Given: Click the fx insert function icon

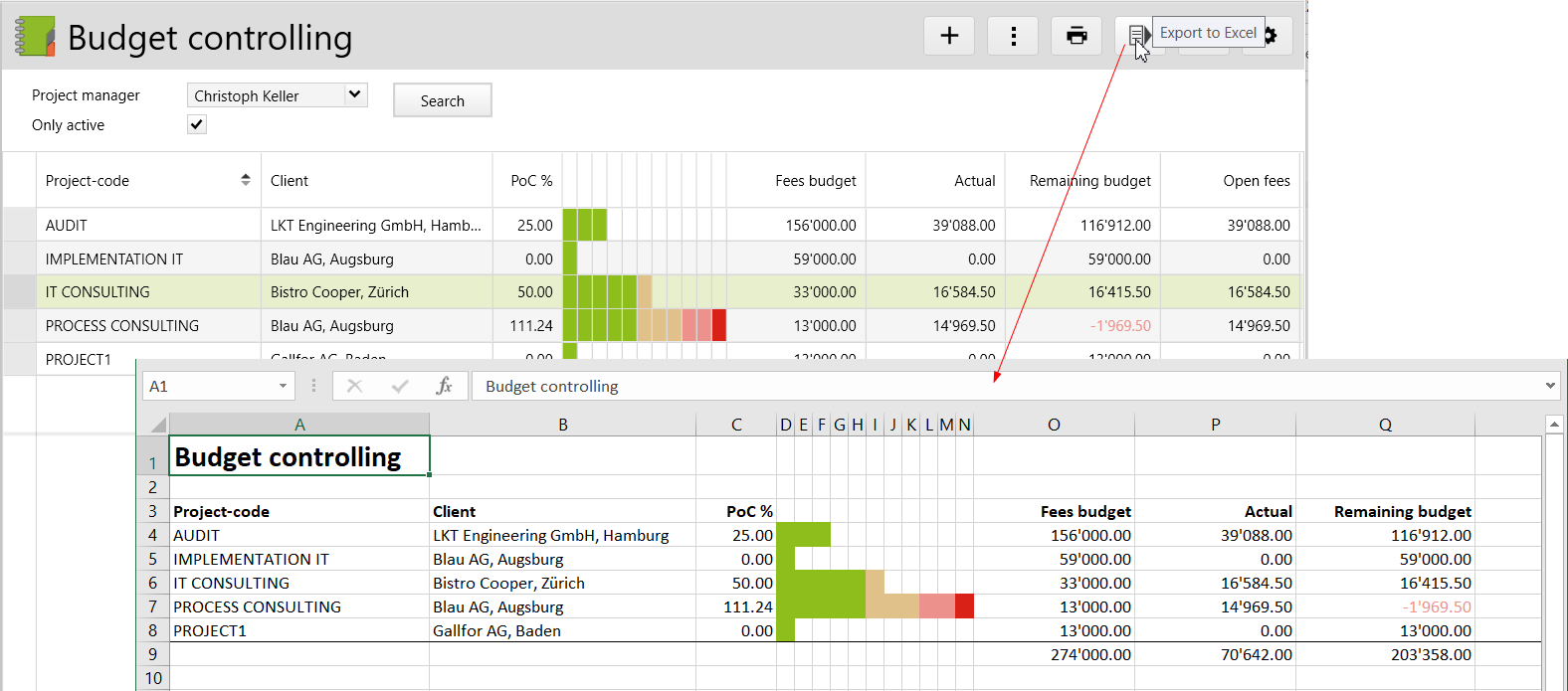Looking at the screenshot, I should click(444, 386).
